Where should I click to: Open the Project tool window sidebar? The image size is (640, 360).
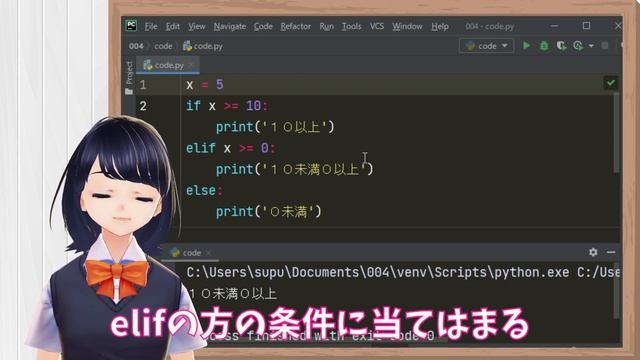click(x=129, y=78)
